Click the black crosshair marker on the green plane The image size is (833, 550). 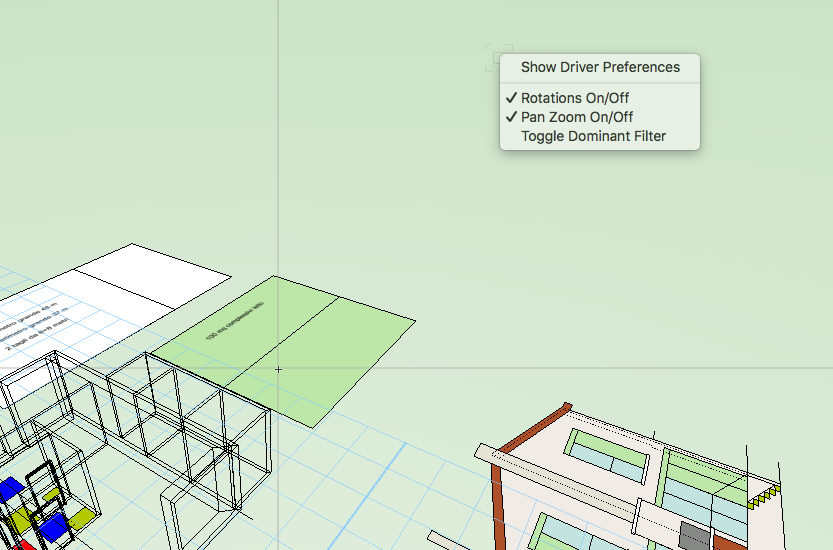278,369
